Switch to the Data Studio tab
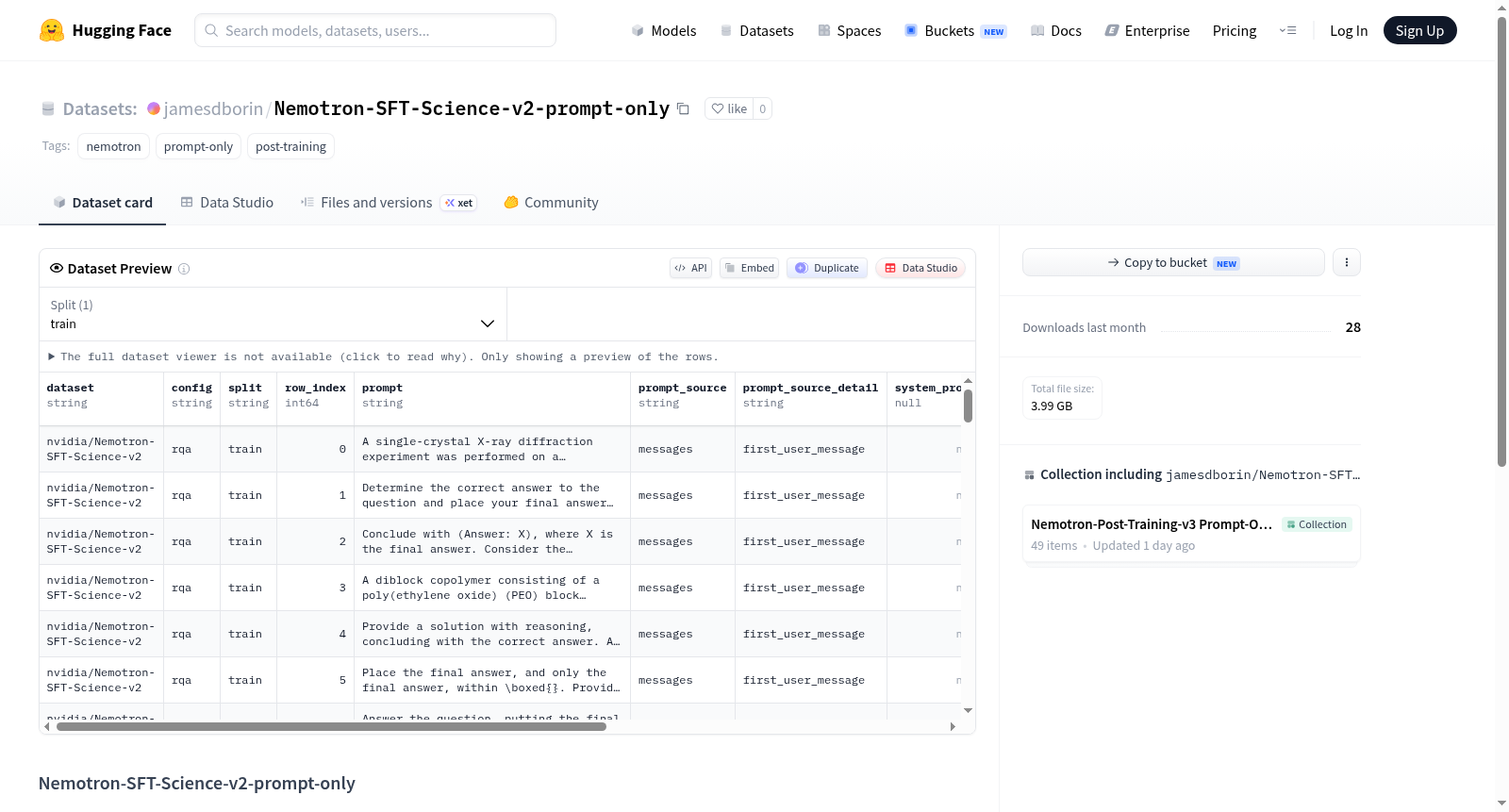The image size is (1509, 812). tap(227, 203)
